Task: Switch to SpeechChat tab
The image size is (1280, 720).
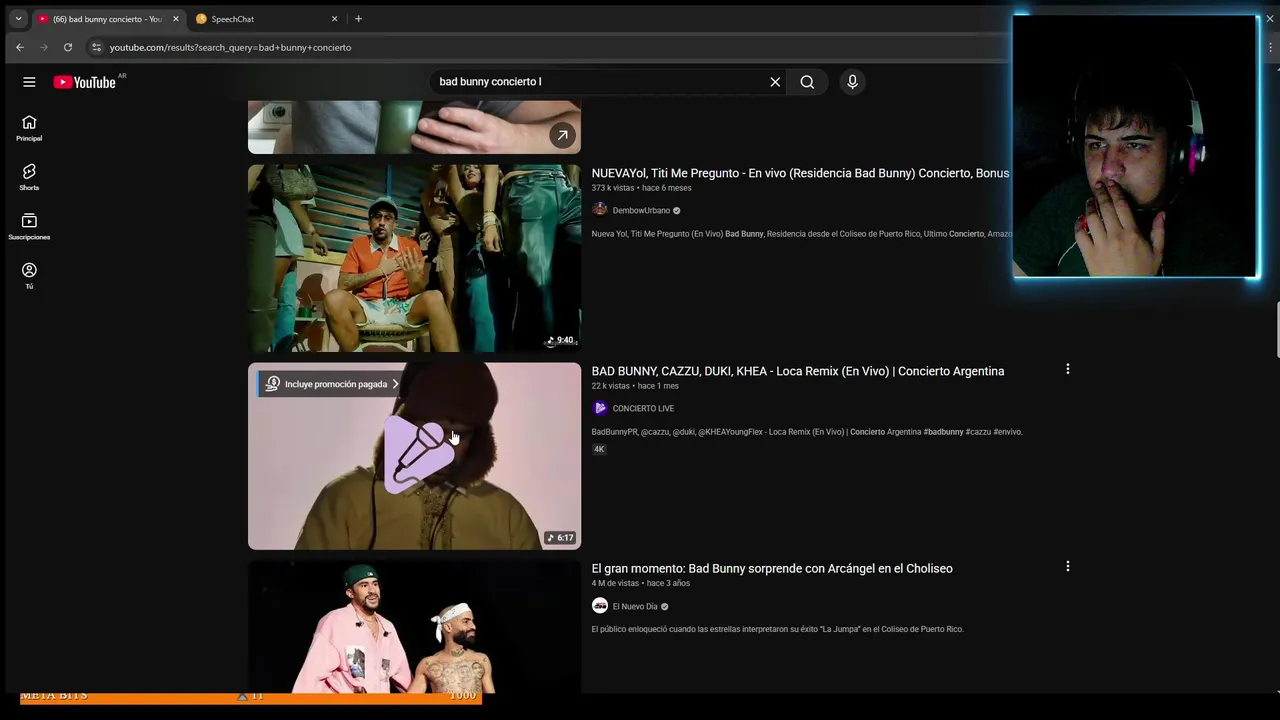Action: point(266,19)
